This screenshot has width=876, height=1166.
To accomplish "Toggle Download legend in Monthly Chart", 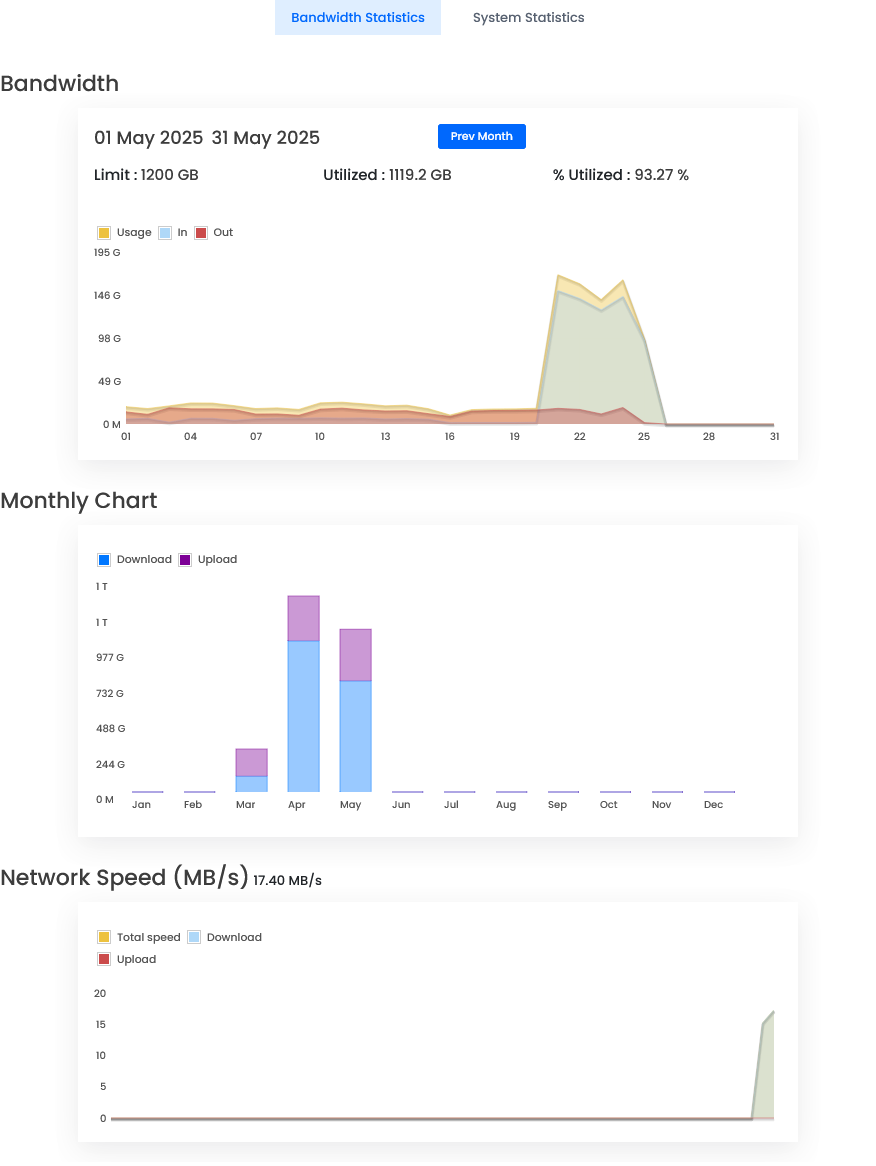I will 134,560.
